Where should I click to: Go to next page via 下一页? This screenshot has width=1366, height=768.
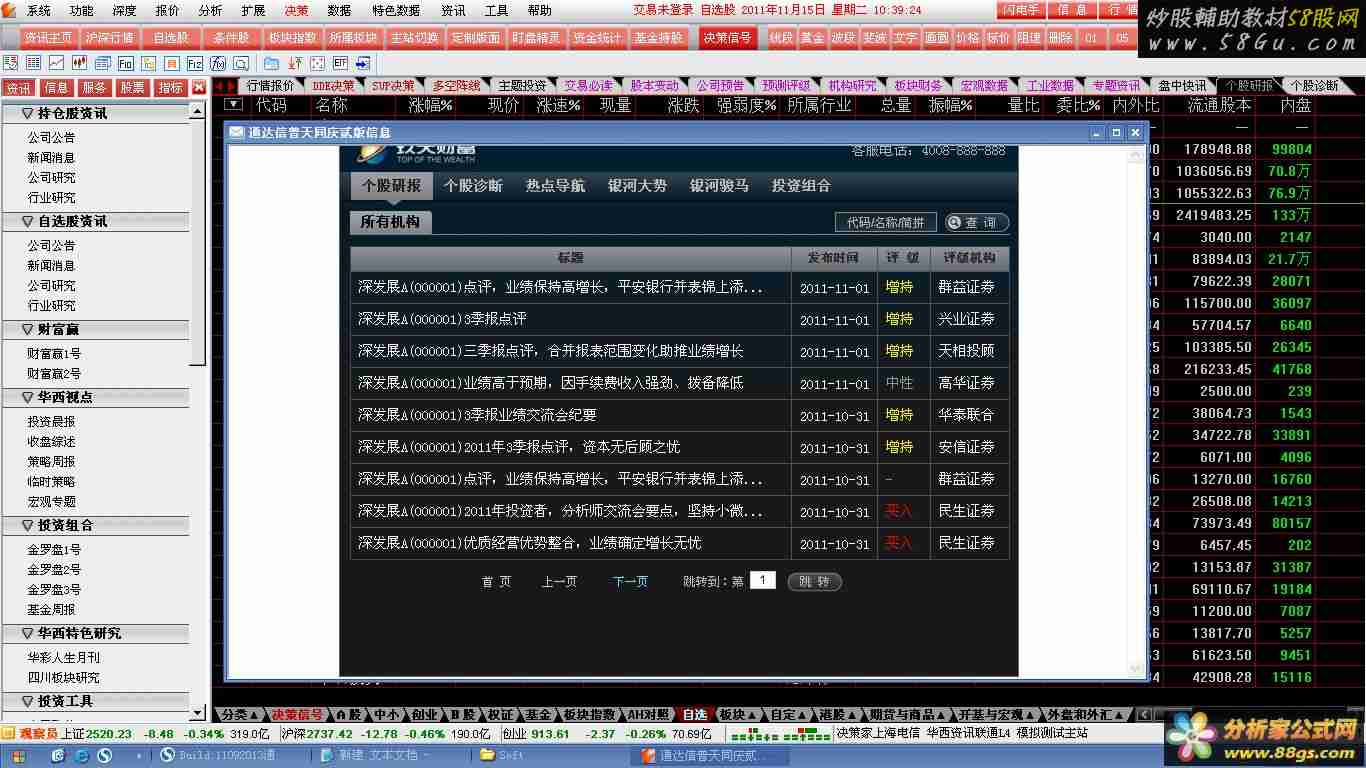click(x=630, y=582)
